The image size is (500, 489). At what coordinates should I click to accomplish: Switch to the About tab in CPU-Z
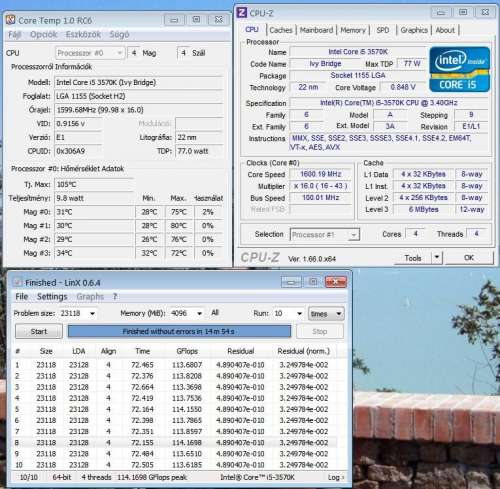tap(445, 30)
